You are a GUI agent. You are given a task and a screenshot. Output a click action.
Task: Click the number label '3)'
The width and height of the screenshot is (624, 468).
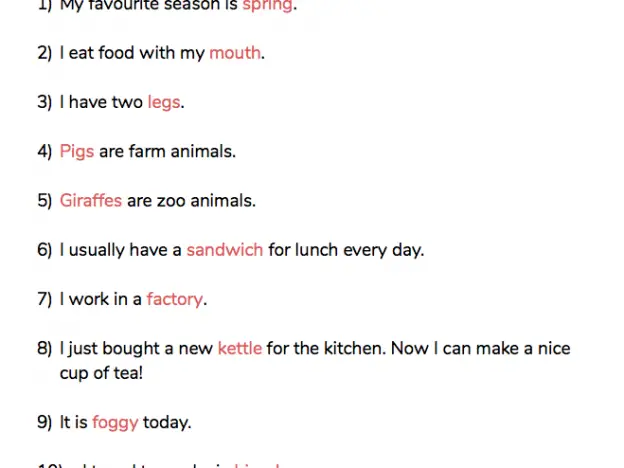[45, 103]
